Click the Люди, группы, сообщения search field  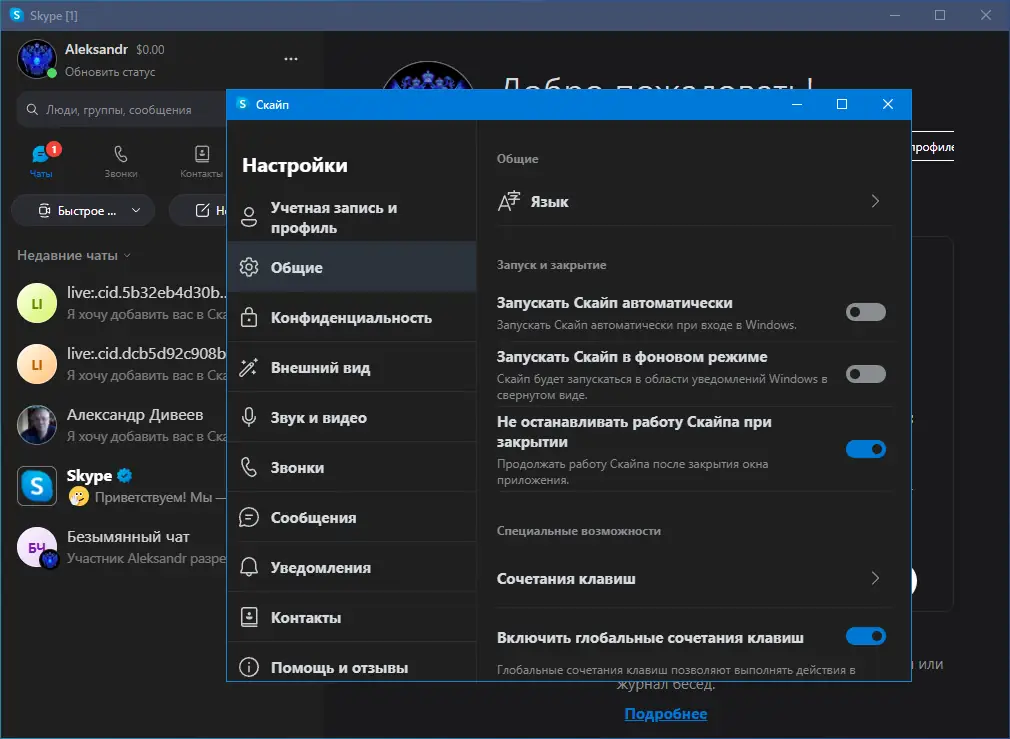(x=122, y=110)
